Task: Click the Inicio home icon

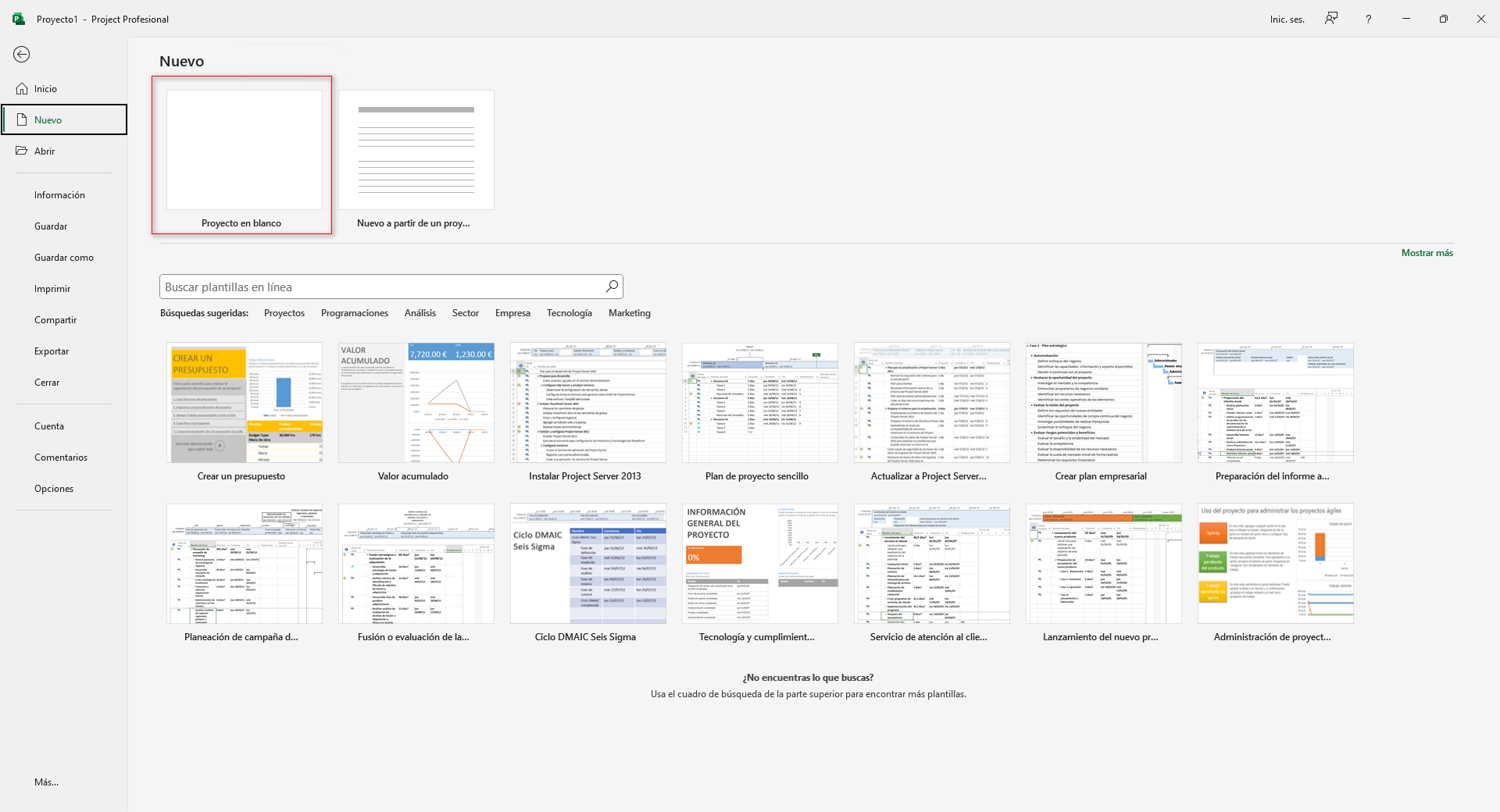Action: coord(22,89)
